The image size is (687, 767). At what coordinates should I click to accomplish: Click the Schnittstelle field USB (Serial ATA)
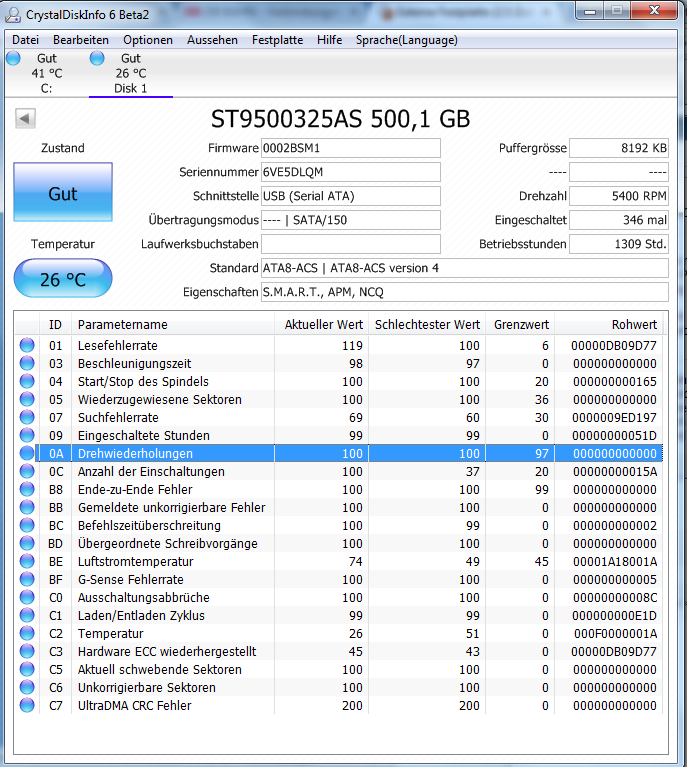[351, 196]
